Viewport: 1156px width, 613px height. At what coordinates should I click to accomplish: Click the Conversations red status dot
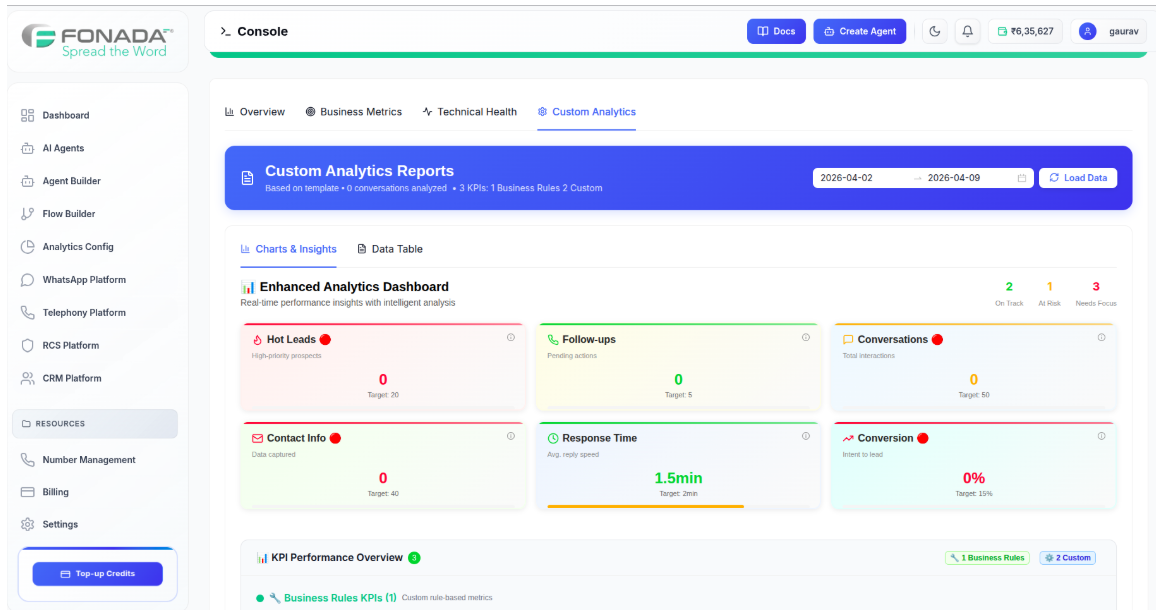(x=937, y=340)
